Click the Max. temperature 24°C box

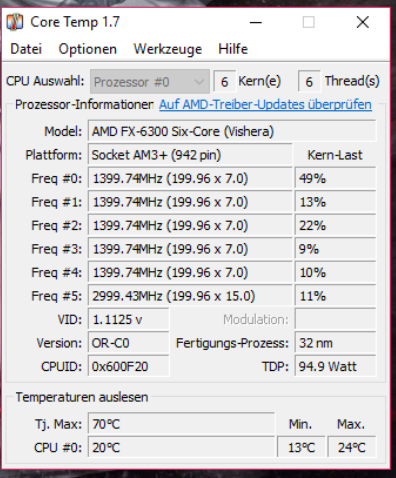coord(352,447)
